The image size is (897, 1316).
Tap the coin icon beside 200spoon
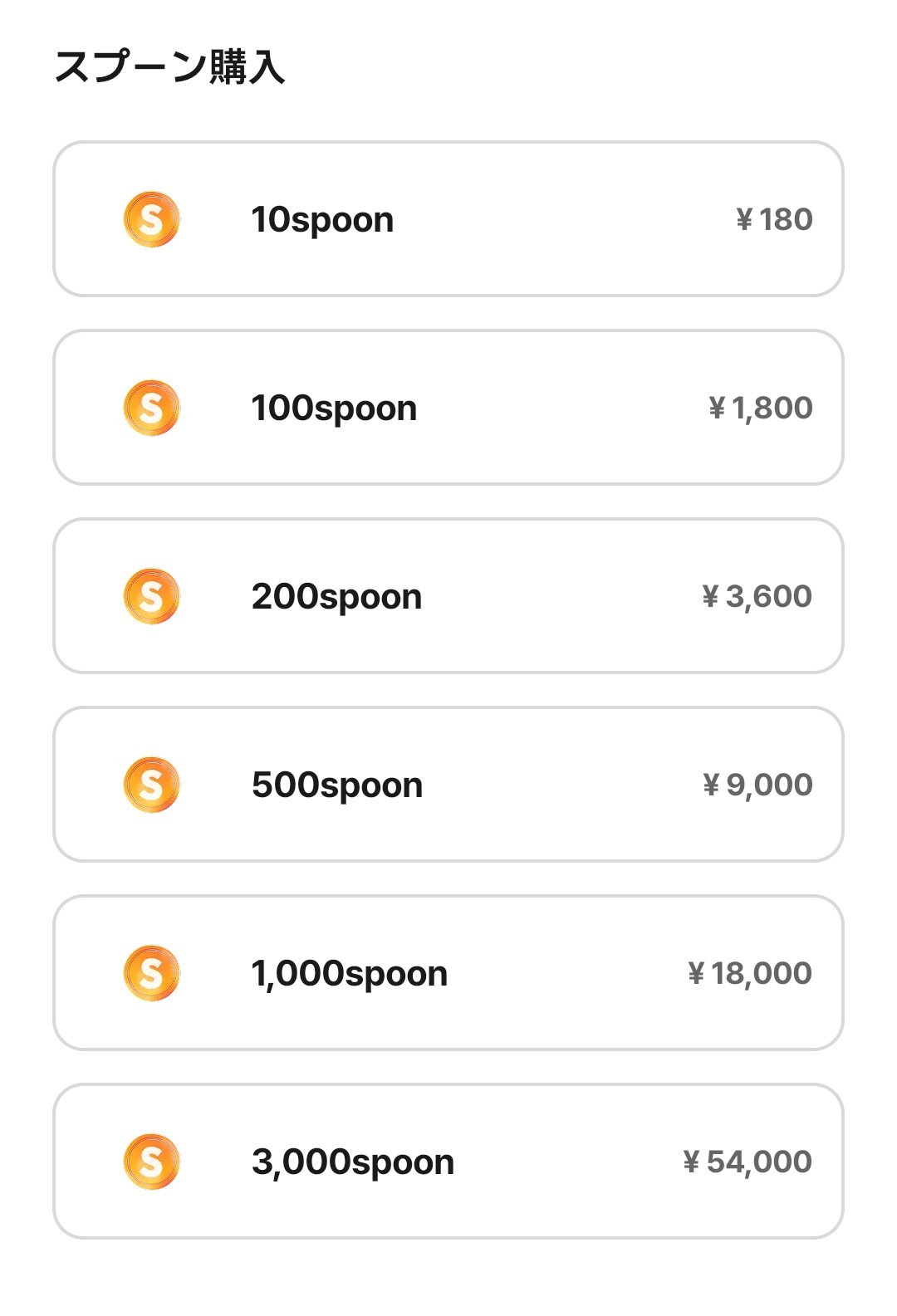click(x=151, y=596)
